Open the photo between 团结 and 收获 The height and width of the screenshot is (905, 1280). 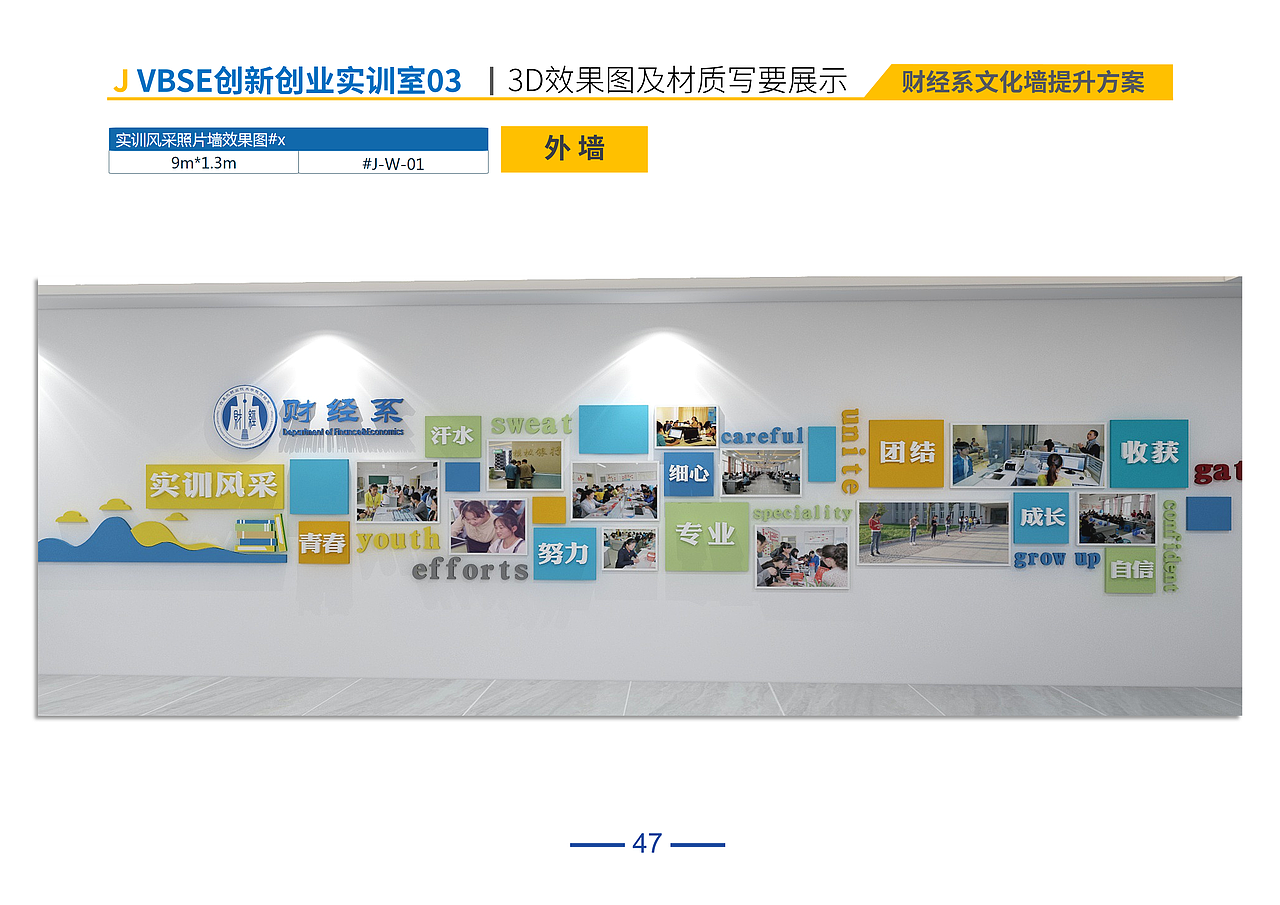point(1027,455)
